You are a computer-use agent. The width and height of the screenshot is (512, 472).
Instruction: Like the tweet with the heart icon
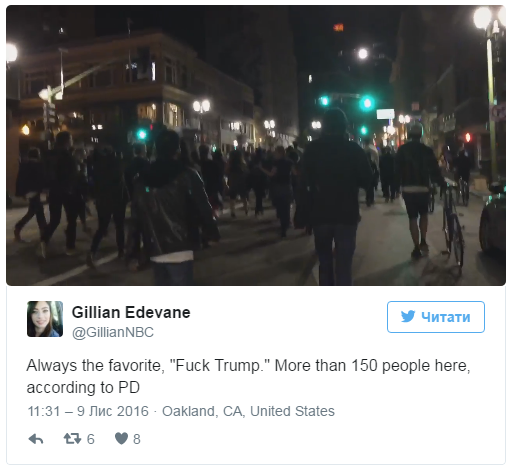tap(121, 439)
